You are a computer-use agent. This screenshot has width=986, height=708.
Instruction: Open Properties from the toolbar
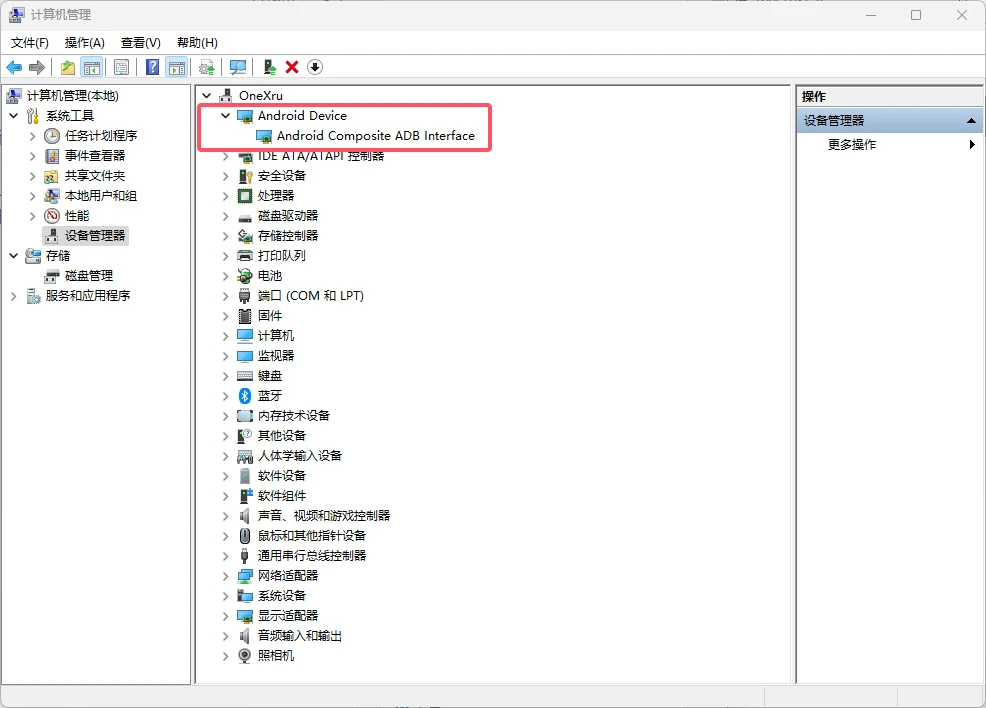121,67
